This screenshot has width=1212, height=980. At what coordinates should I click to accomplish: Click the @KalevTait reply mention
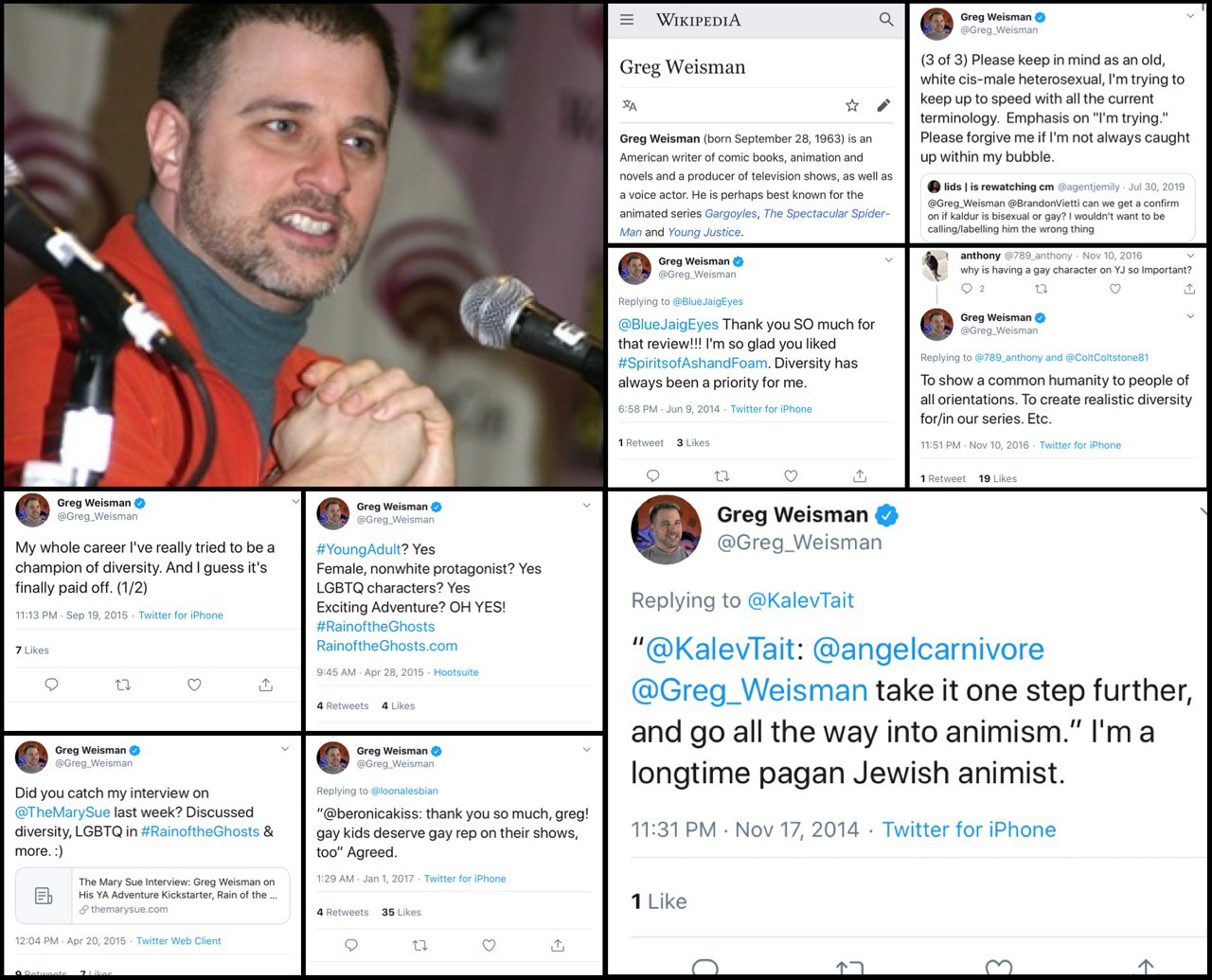800,600
